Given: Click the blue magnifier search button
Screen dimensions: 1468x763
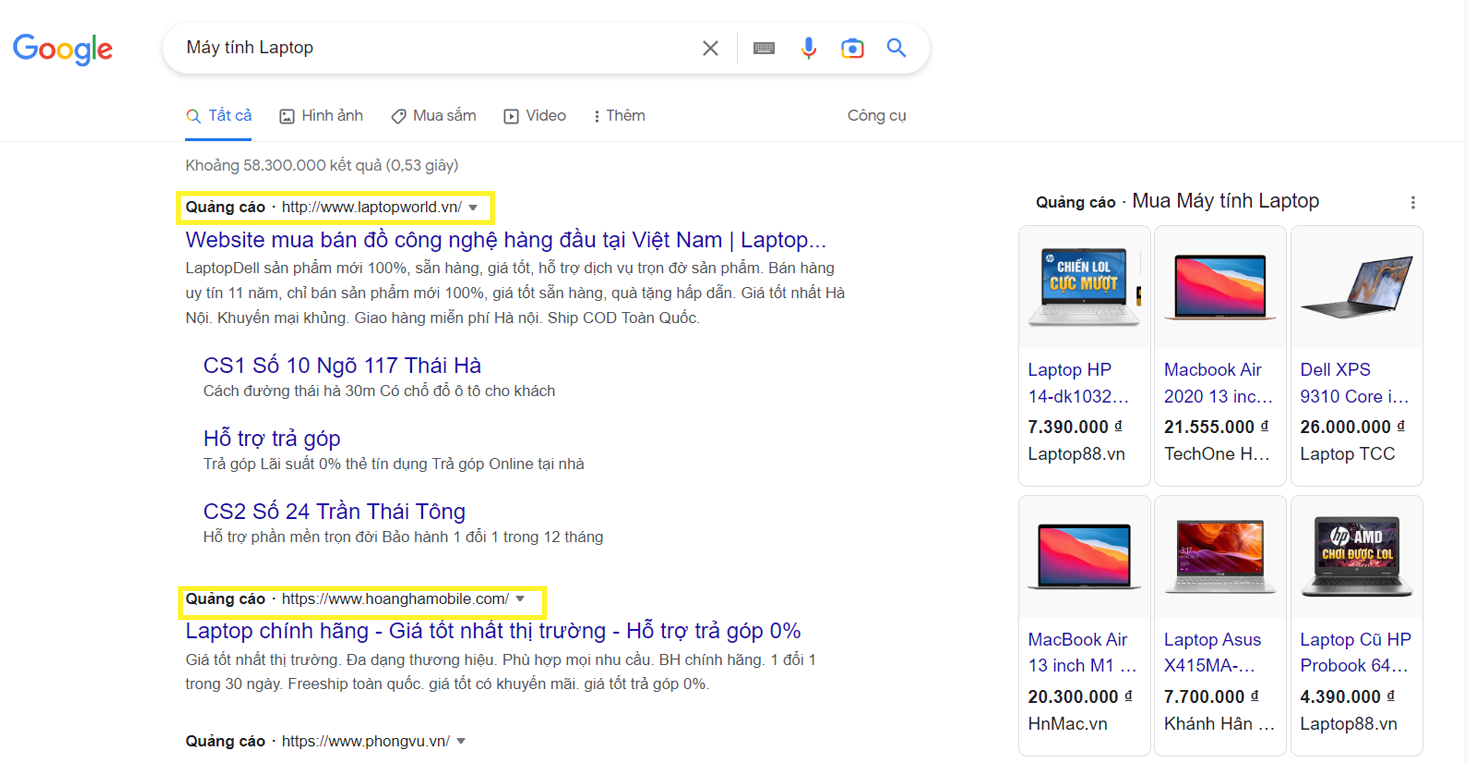Looking at the screenshot, I should [x=896, y=48].
